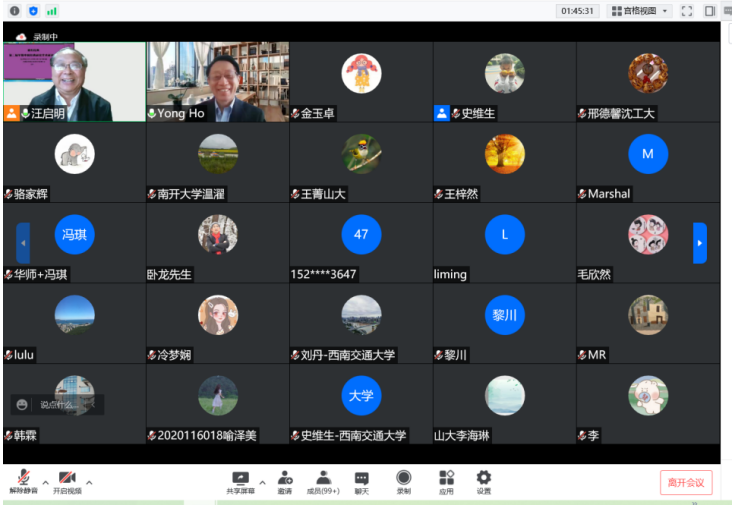Click the meeting info icon
Image resolution: width=732 pixels, height=505 pixels.
(x=14, y=10)
